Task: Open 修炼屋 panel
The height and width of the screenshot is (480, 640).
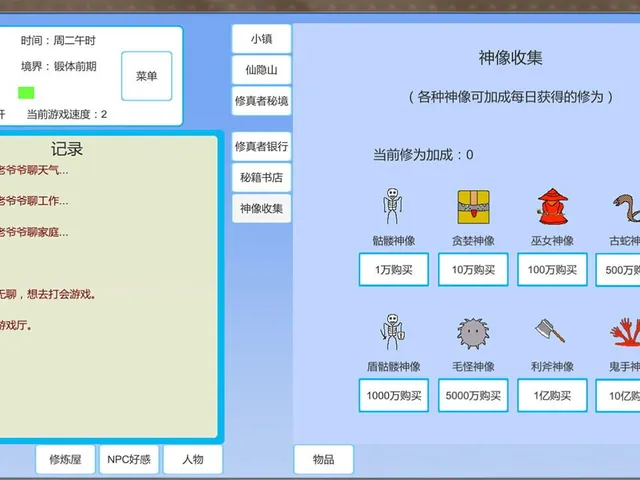Action: click(x=65, y=459)
